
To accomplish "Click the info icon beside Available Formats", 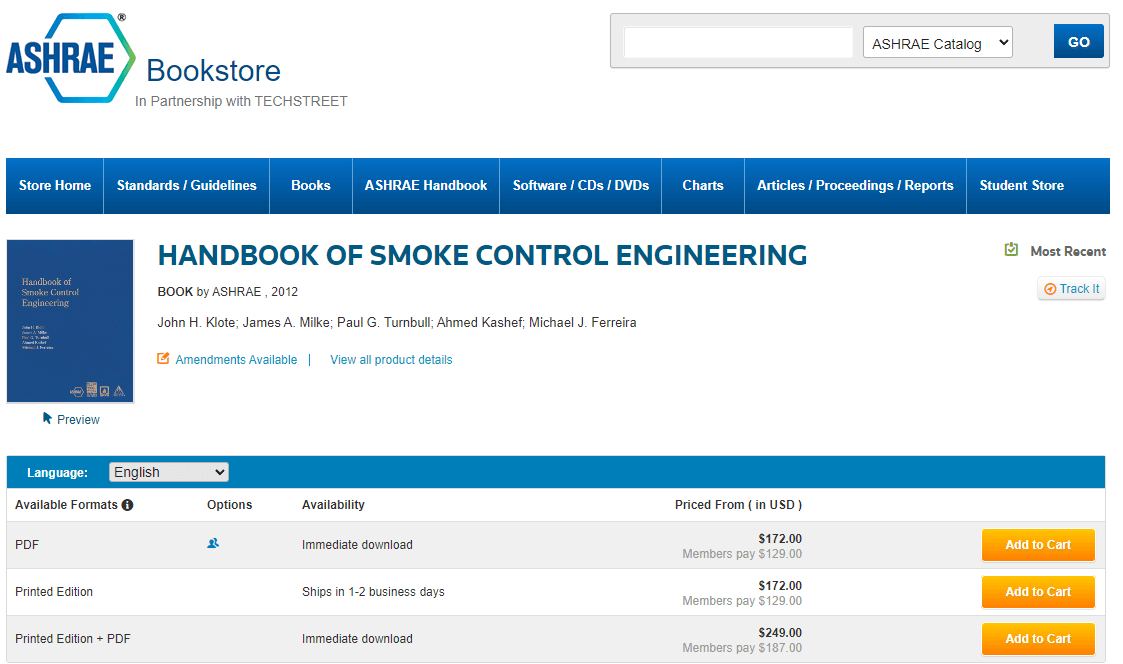I will coord(127,505).
